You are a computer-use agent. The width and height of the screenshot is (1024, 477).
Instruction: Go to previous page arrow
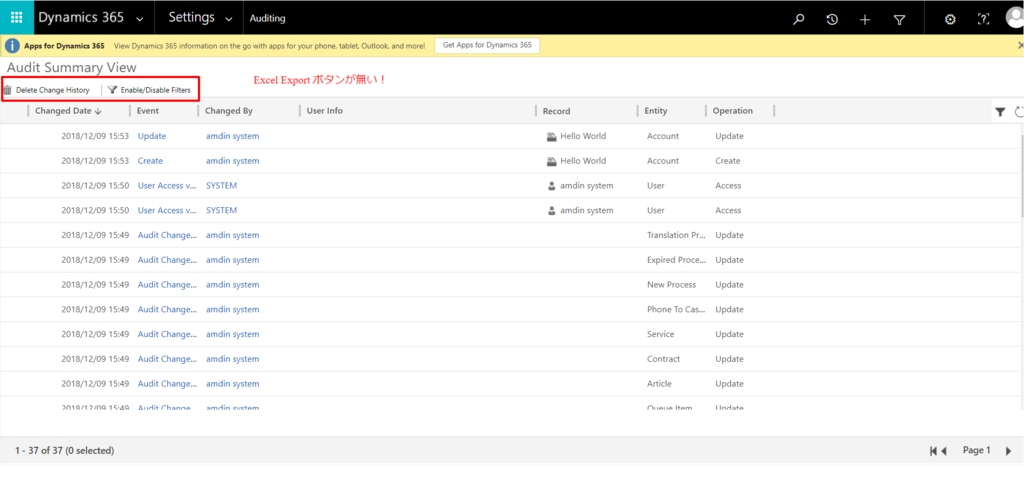point(944,451)
